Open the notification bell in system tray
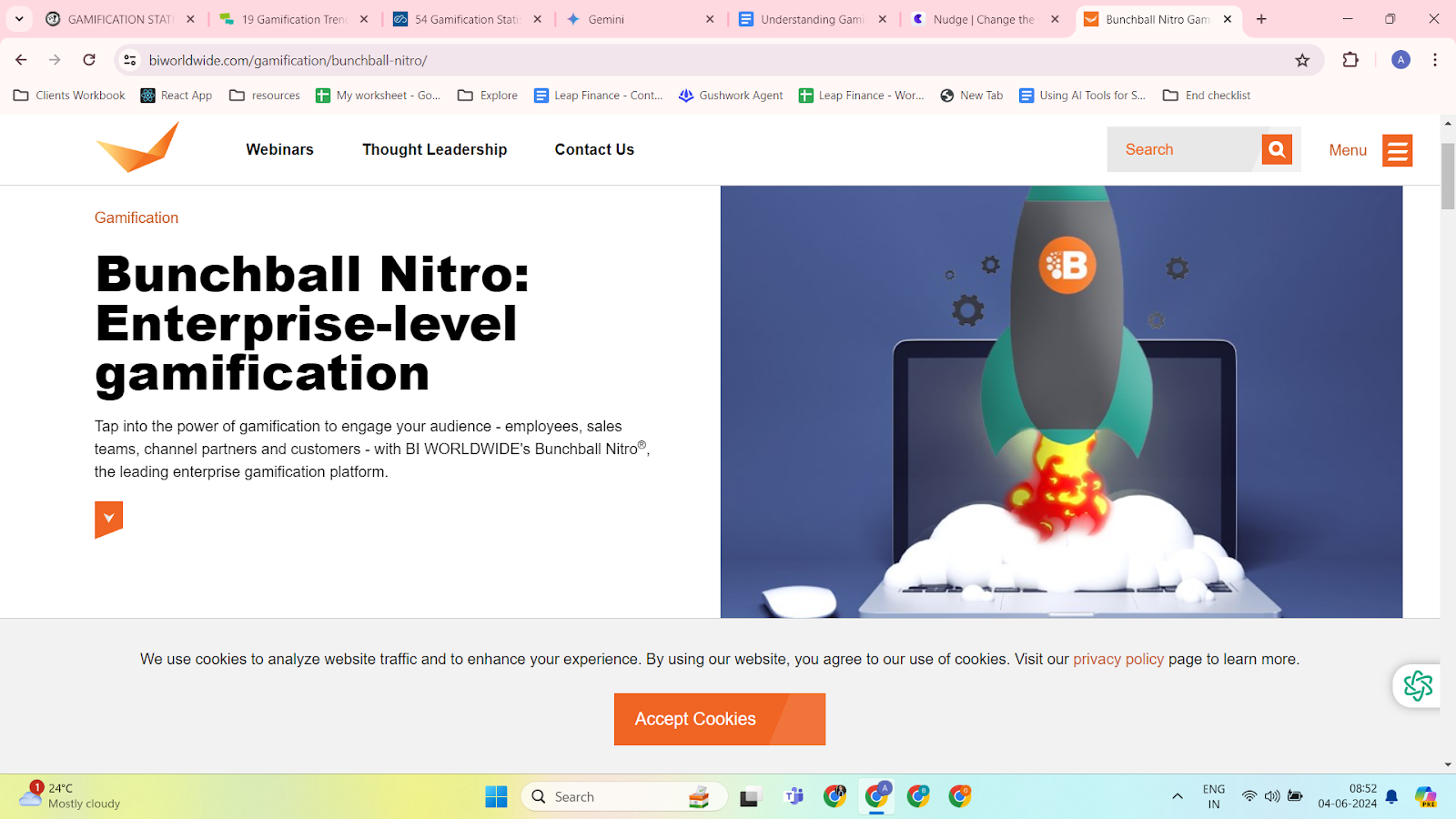Viewport: 1456px width, 819px height. (x=1391, y=796)
